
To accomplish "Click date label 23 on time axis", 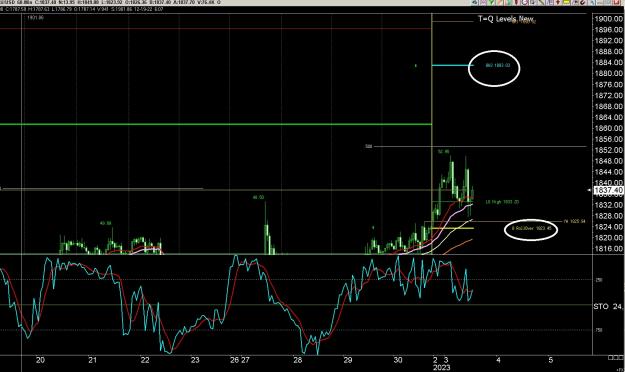I will click(195, 360).
